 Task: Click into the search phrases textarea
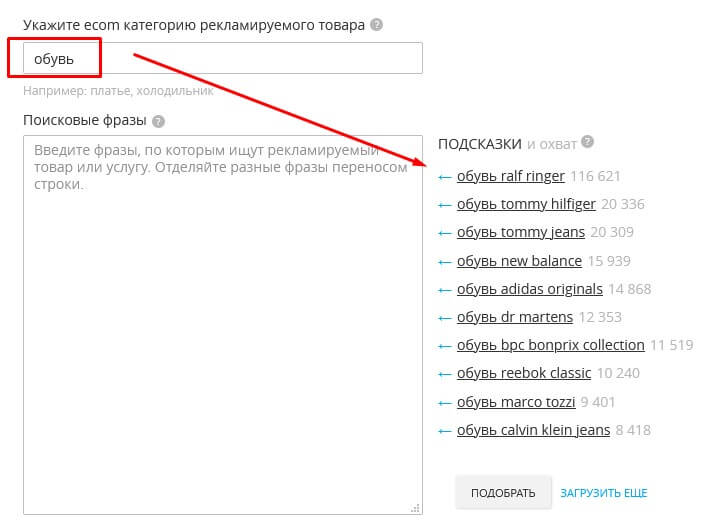point(223,325)
